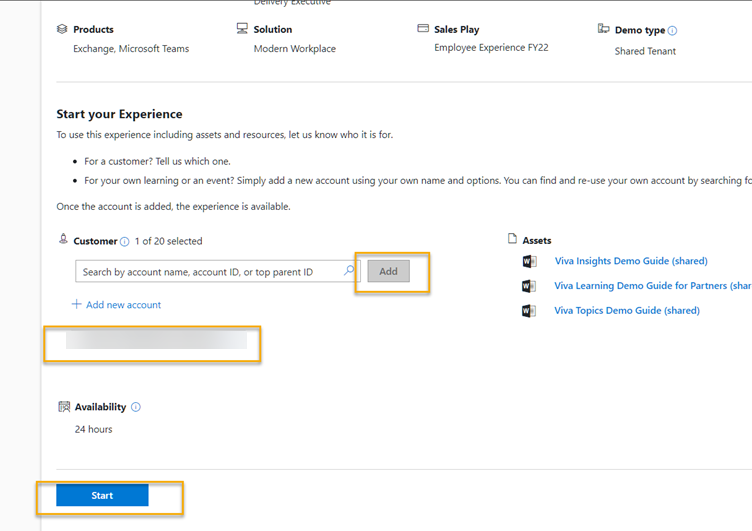Click the "Solution" label
Screen dimensions: 752x531
point(273,30)
